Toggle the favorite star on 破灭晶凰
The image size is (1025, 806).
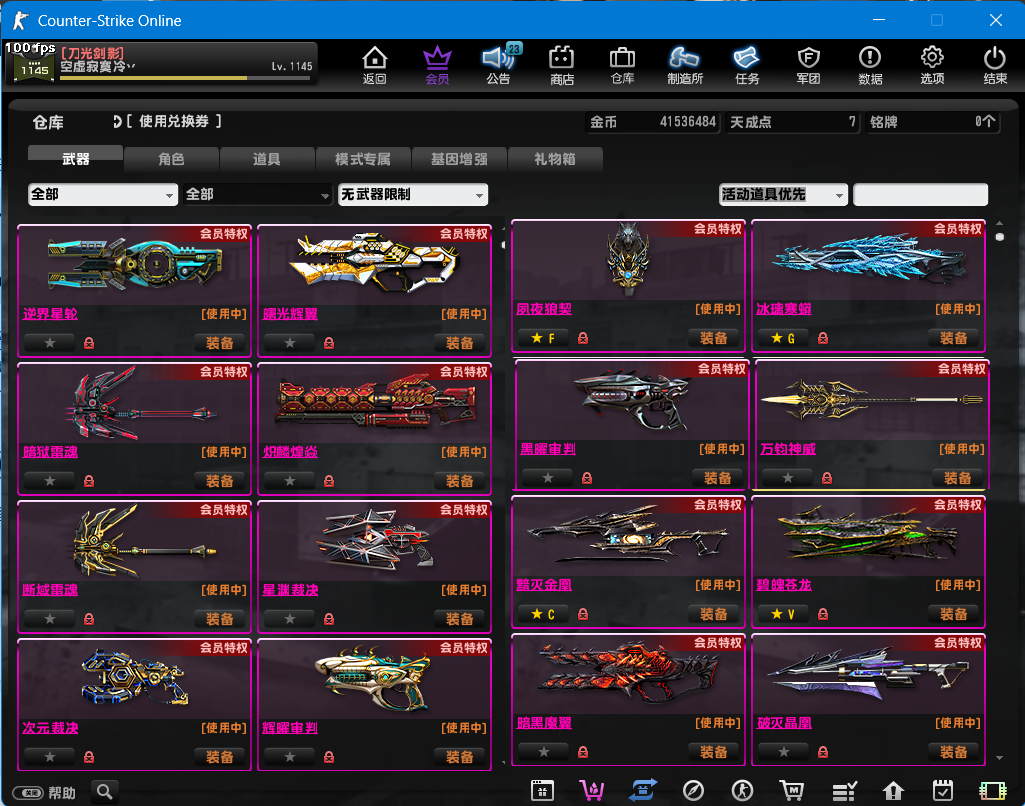783,752
